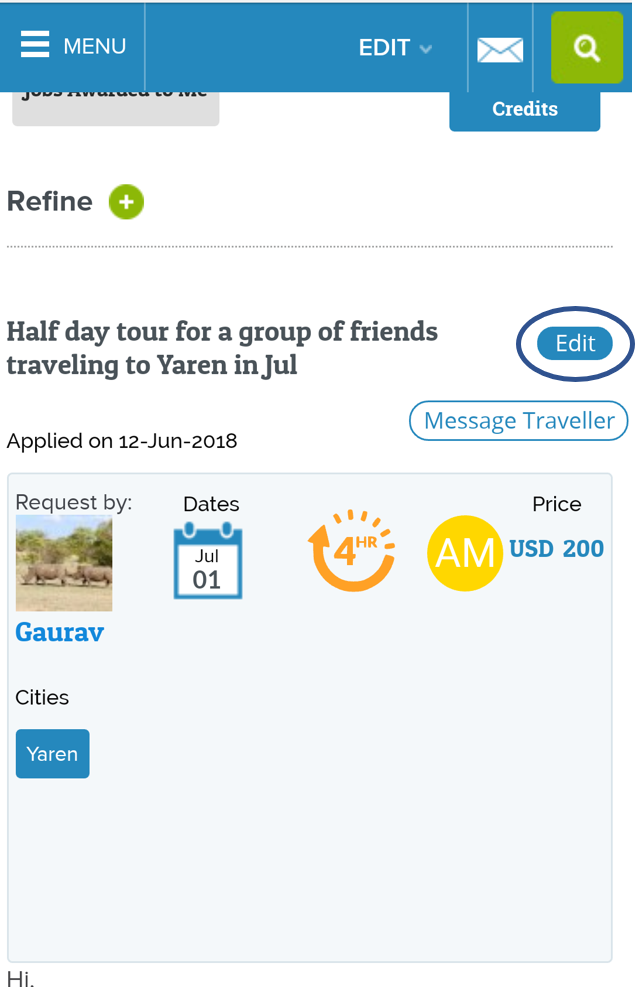The width and height of the screenshot is (635, 987).
Task: Click the USD 200 price
Action: (557, 548)
